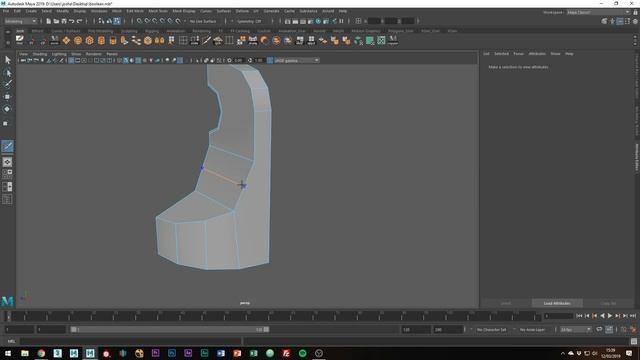
Task: Toggle snap to grids magnet
Action: point(139,21)
